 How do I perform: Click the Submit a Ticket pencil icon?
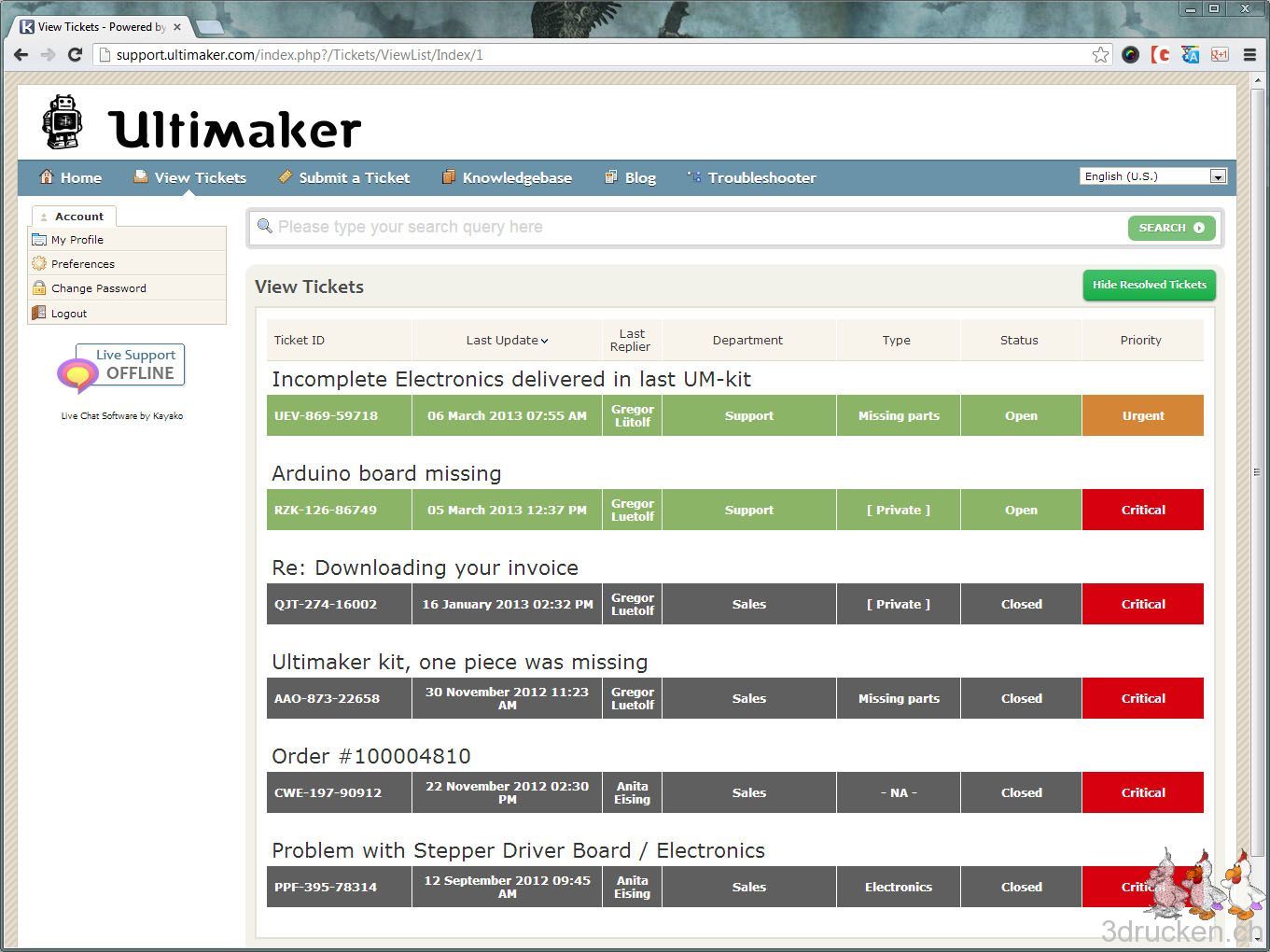pos(286,176)
